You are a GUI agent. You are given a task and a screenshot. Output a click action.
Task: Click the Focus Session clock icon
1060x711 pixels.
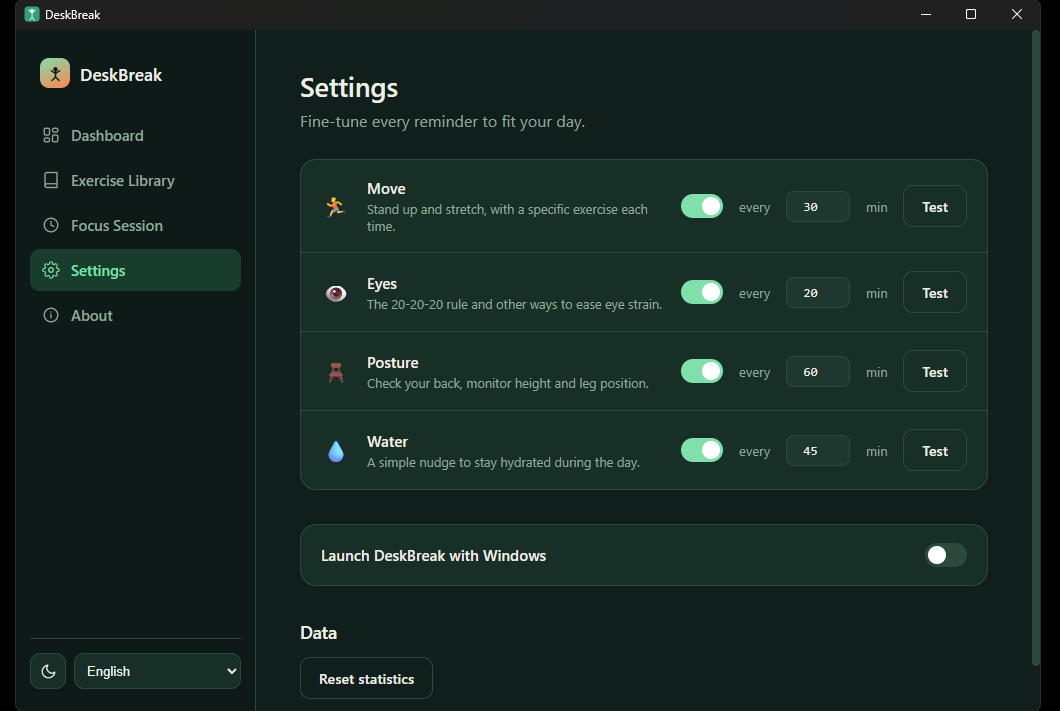coord(51,225)
